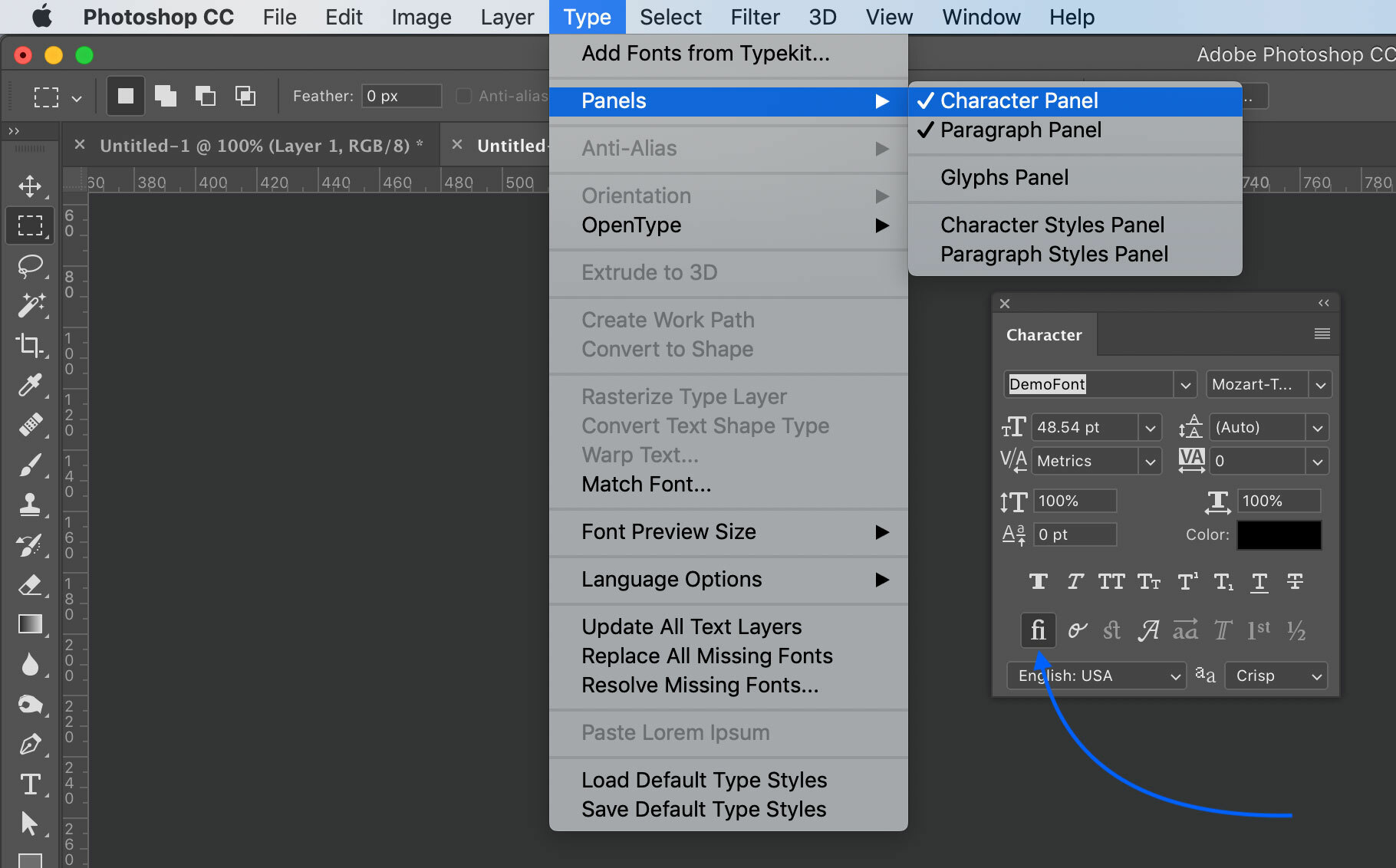Select the Pen tool
Image resolution: width=1396 pixels, height=868 pixels.
30,744
